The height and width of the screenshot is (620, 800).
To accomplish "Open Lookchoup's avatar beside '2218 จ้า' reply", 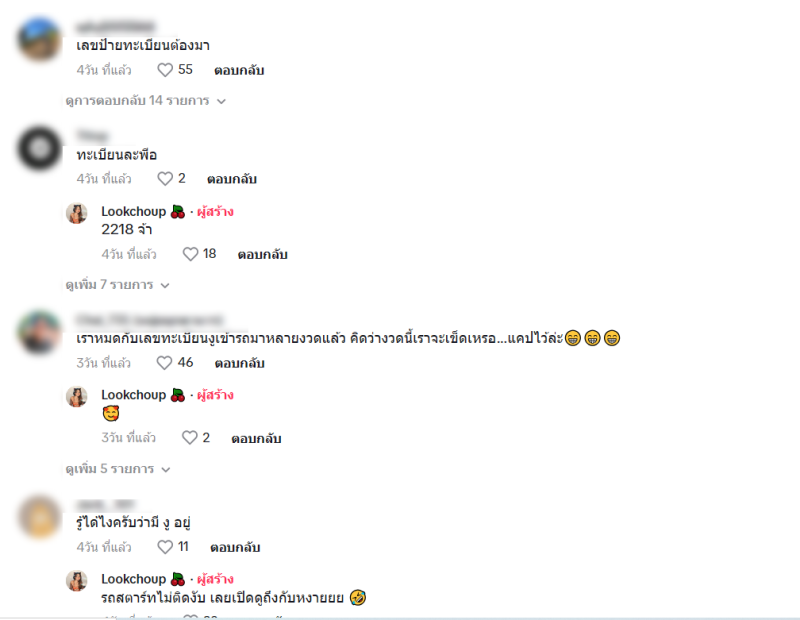I will tap(77, 213).
